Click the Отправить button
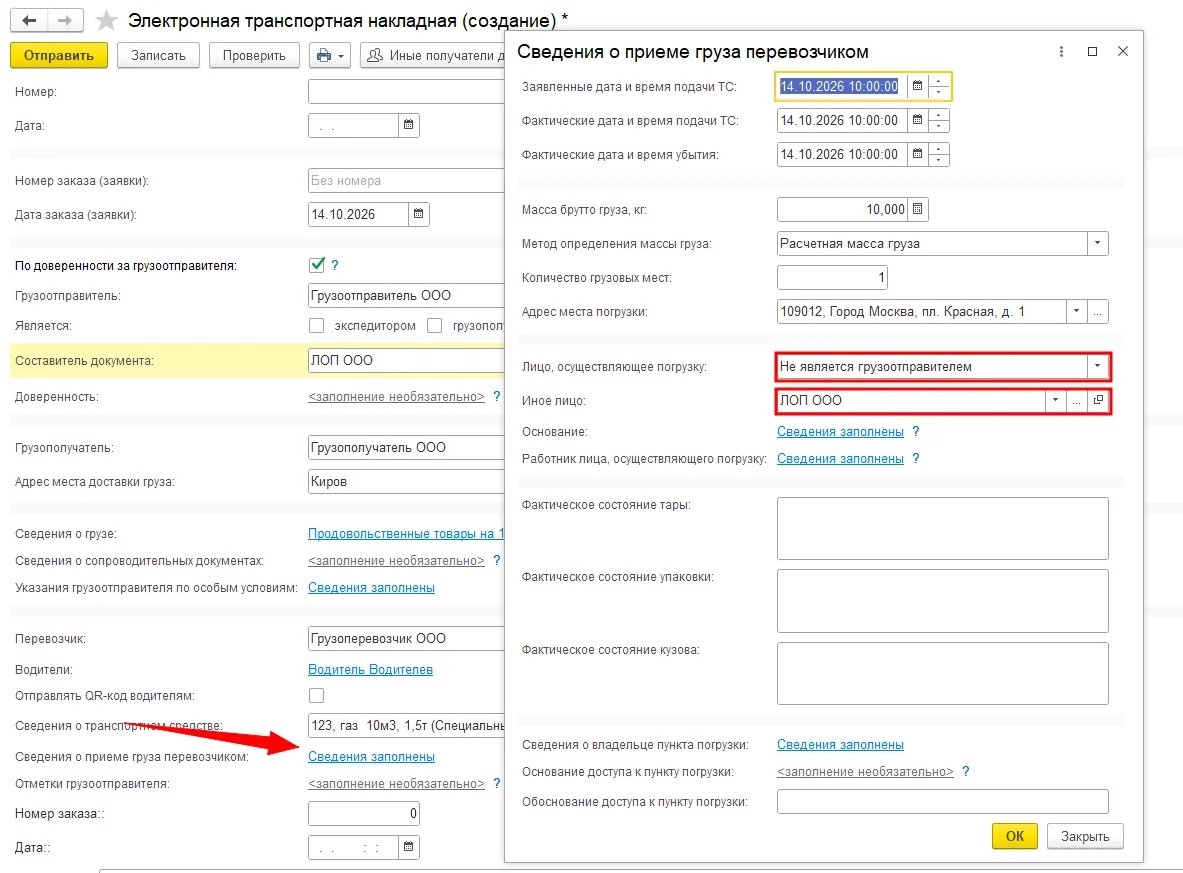This screenshot has width=1183, height=873. [59, 55]
